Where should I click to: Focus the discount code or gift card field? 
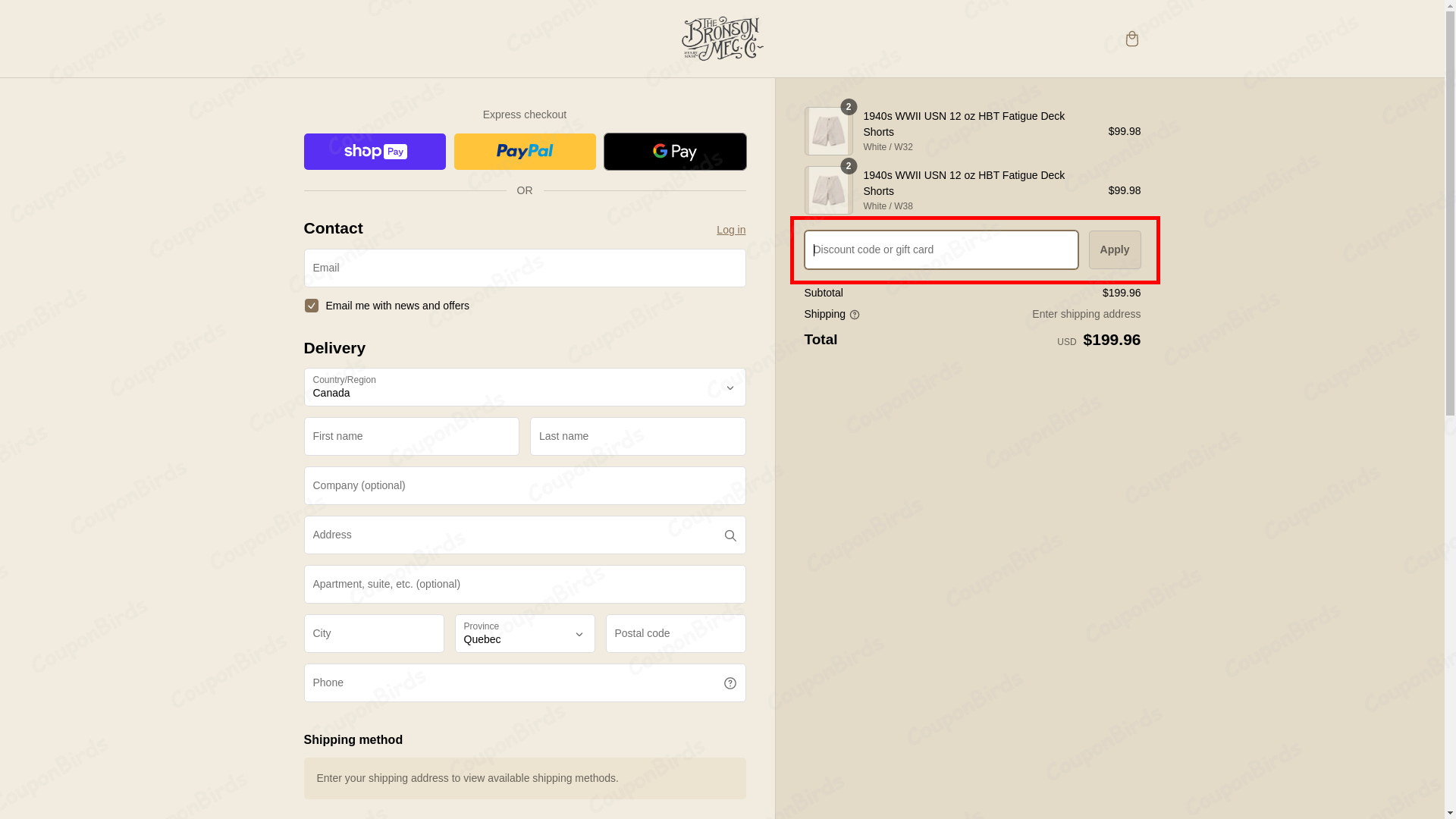(x=940, y=250)
